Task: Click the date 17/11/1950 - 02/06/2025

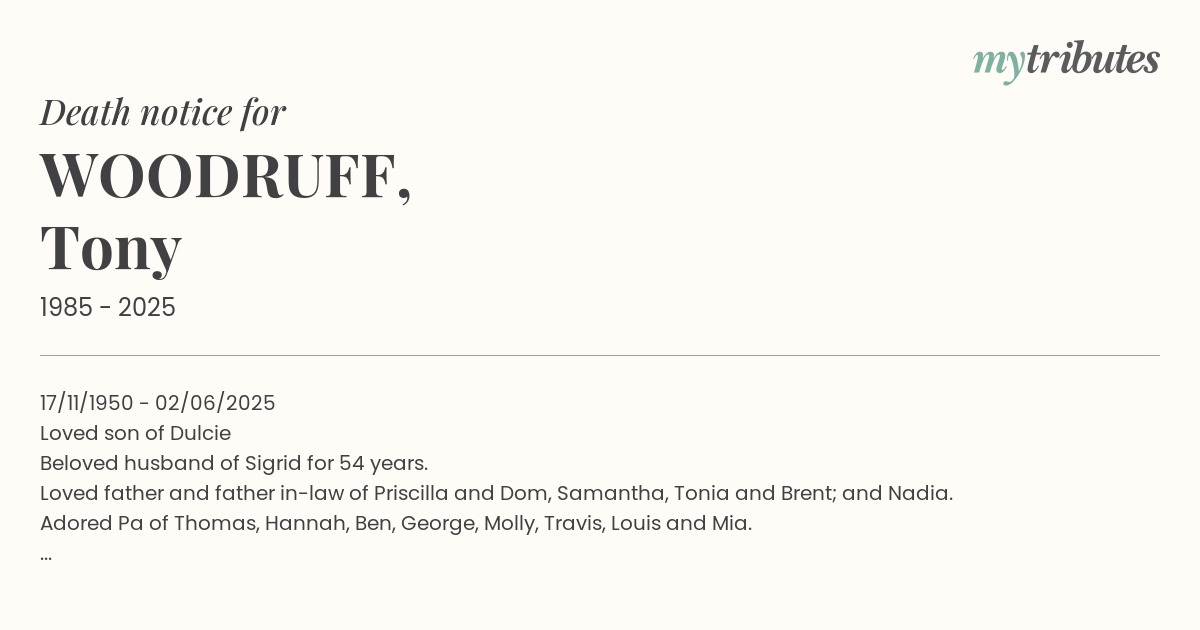Action: [x=158, y=403]
